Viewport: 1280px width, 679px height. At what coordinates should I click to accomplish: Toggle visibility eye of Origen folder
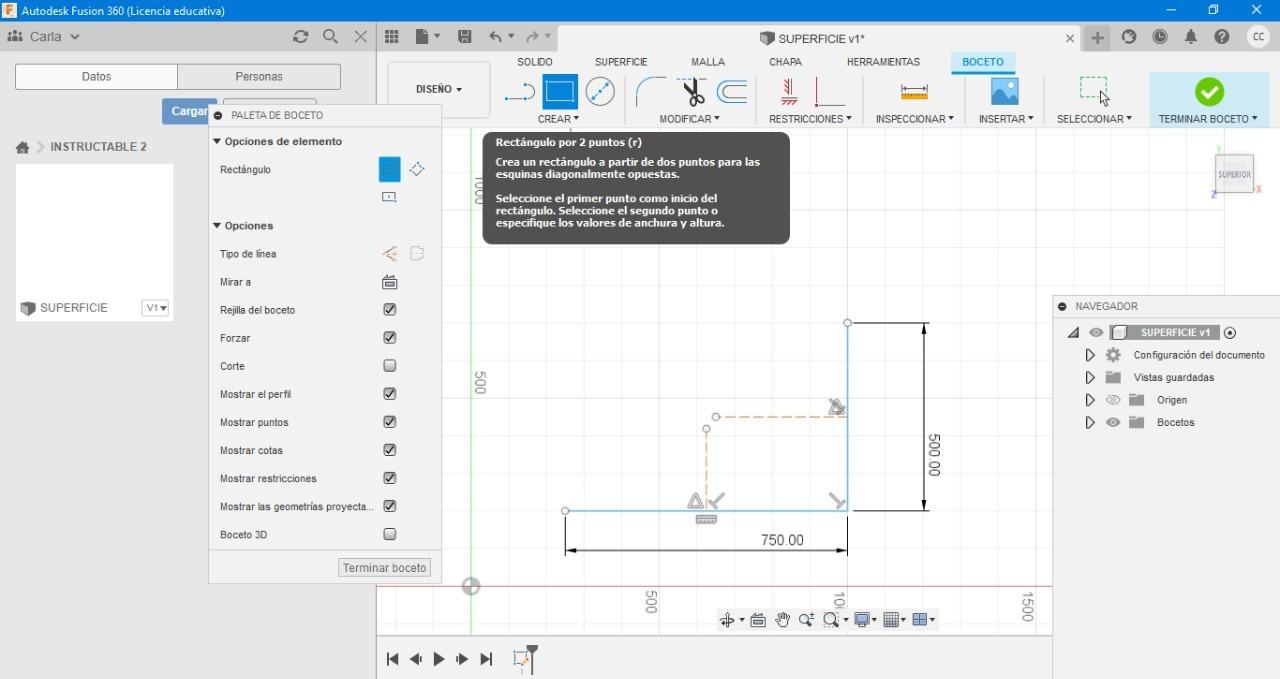(1113, 400)
